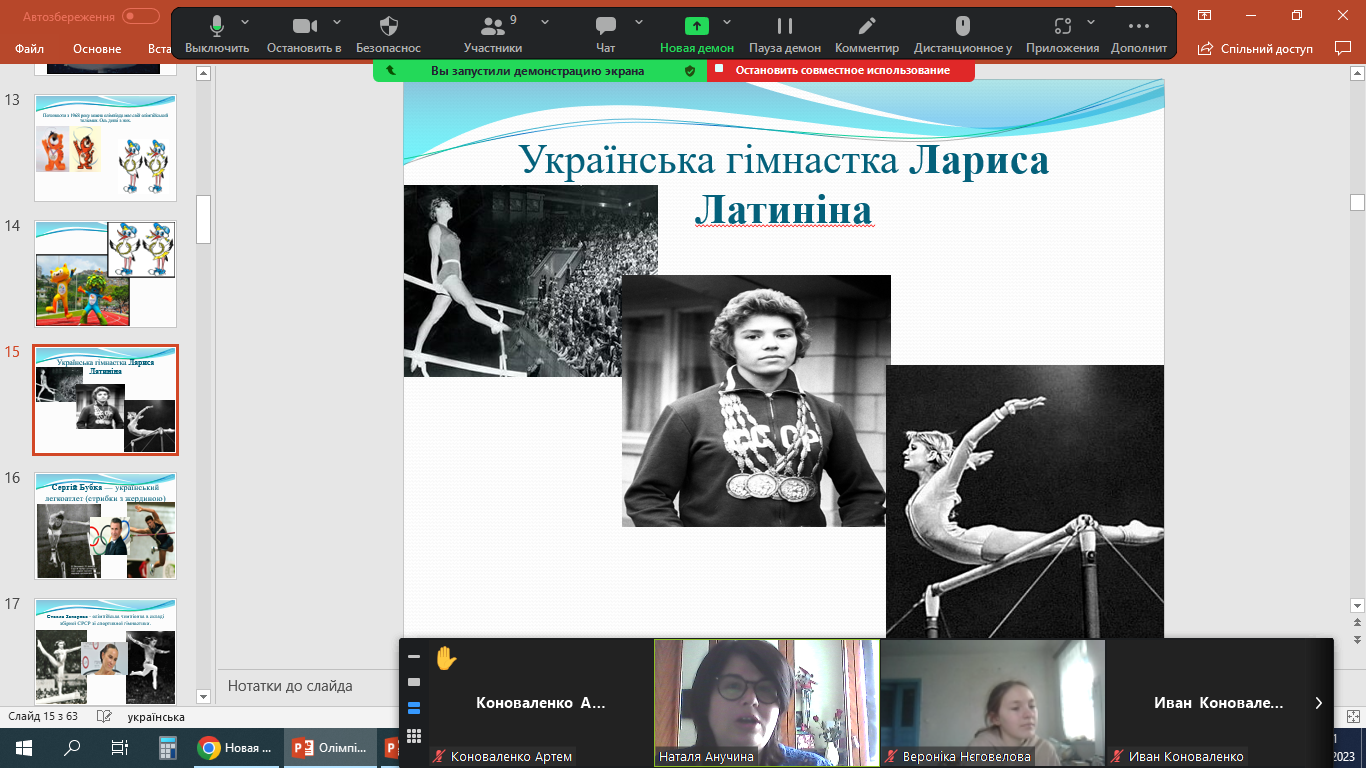Open ribbon display options icon in title bar
Image resolution: width=1366 pixels, height=768 pixels.
tap(1204, 15)
